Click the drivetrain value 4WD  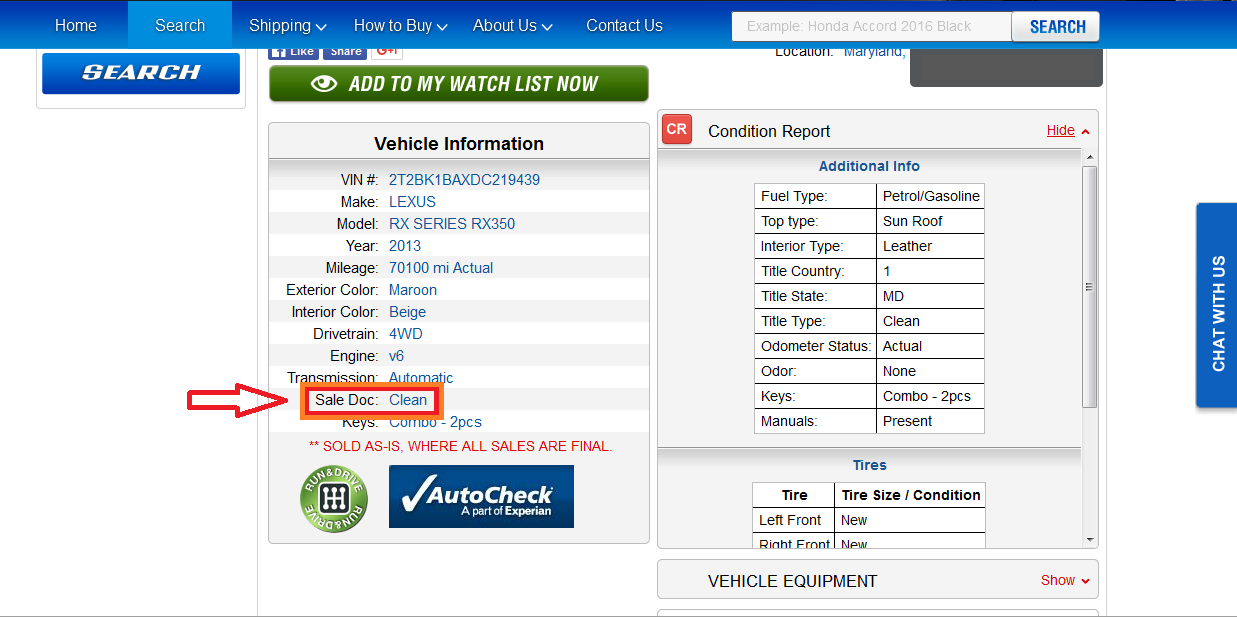406,334
